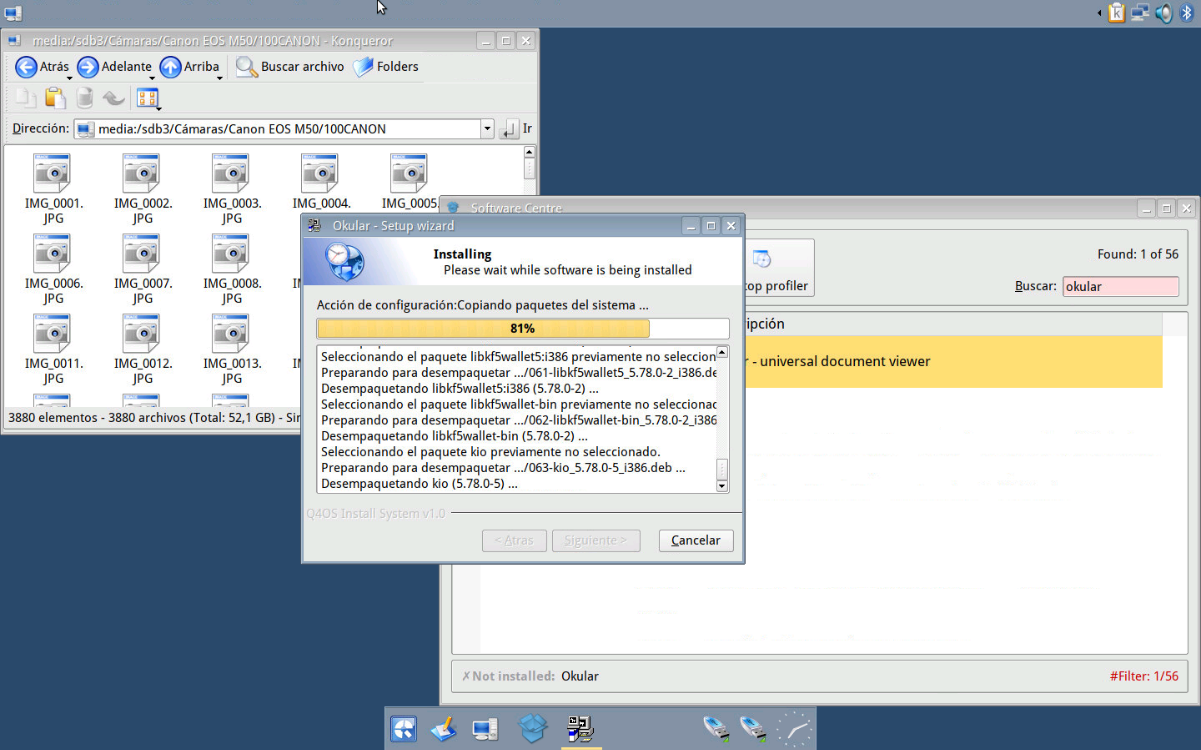Click the Buscar search field containing okular
1201x750 pixels.
tap(1120, 286)
